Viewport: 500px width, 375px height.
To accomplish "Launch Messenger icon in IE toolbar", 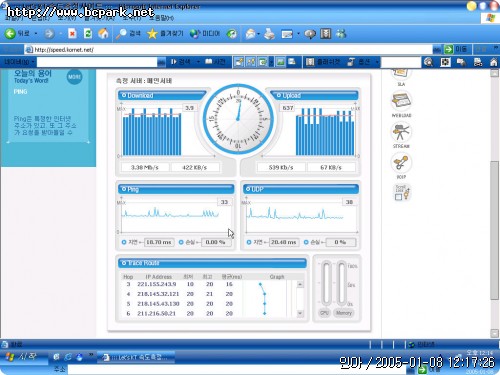I will [341, 34].
